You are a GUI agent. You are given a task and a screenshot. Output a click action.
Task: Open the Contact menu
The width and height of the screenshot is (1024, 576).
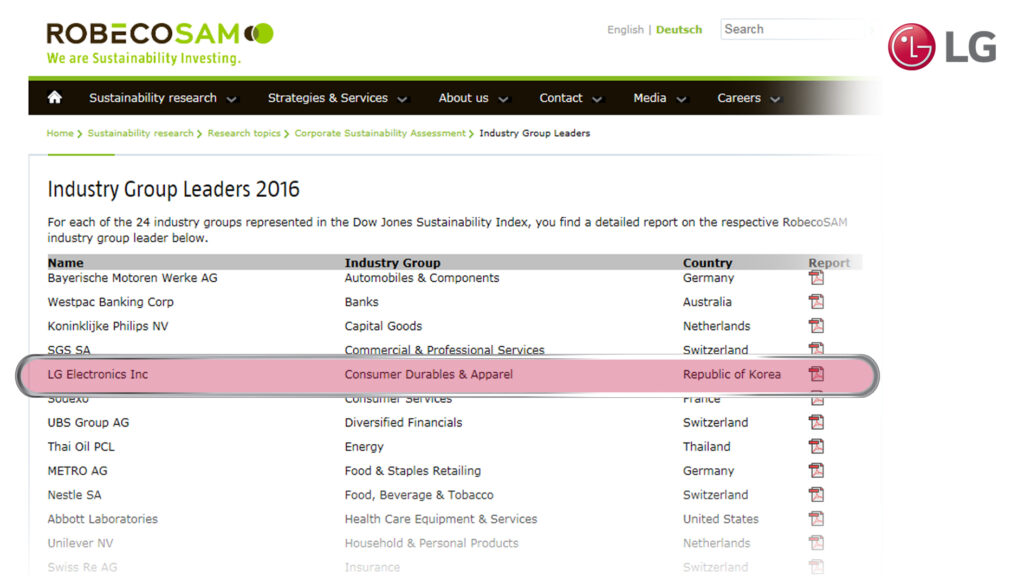coord(570,98)
